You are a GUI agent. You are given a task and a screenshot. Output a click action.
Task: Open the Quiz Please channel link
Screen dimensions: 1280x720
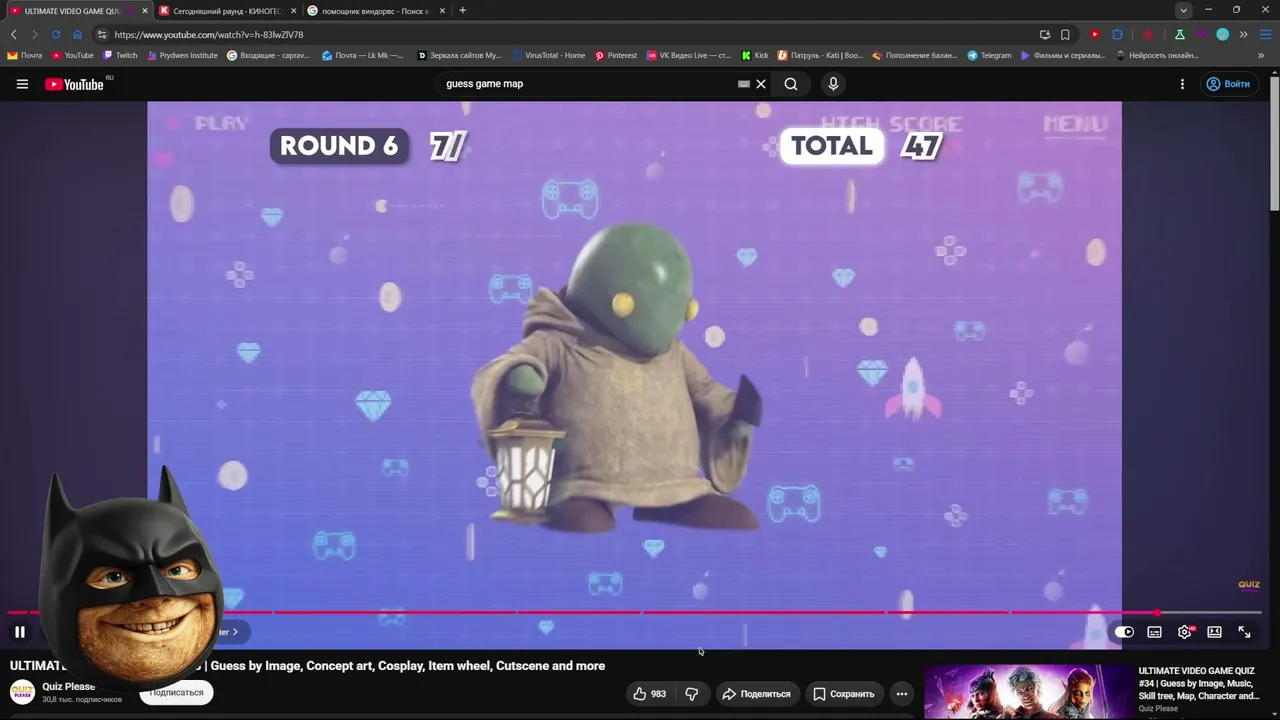pos(68,687)
